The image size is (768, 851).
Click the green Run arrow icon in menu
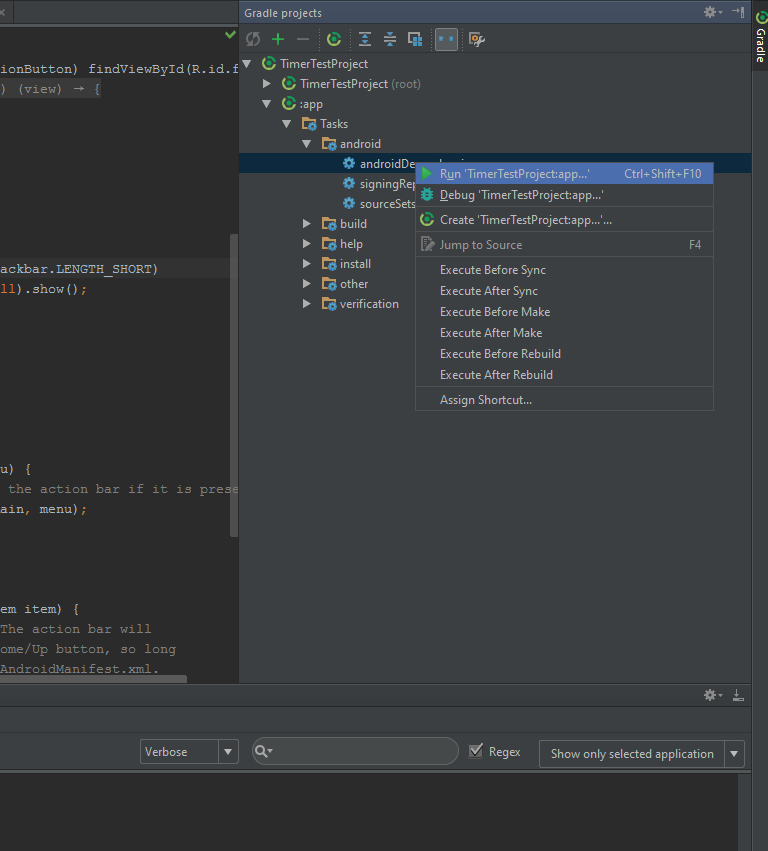427,174
